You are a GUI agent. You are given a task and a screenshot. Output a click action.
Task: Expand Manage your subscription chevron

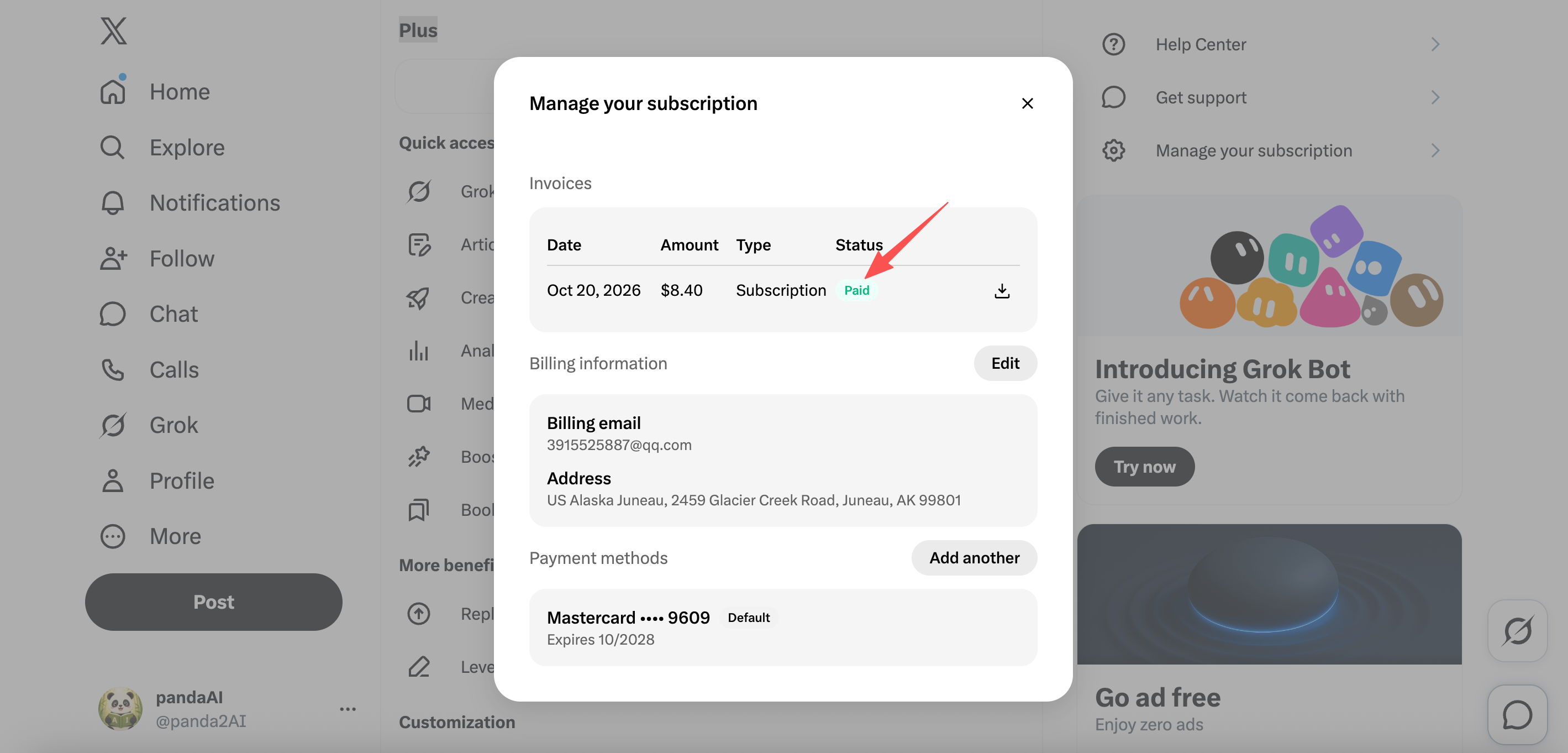click(1435, 150)
